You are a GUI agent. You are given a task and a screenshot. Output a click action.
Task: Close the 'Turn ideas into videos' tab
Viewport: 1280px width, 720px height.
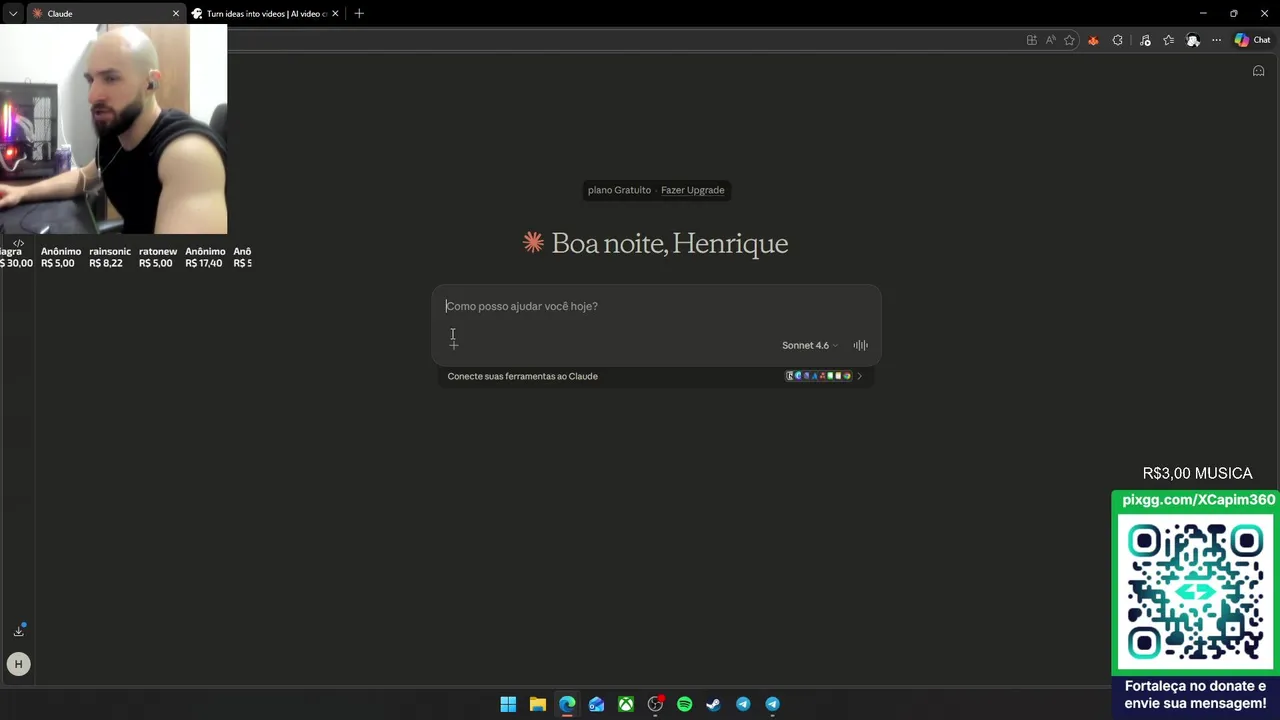point(335,14)
